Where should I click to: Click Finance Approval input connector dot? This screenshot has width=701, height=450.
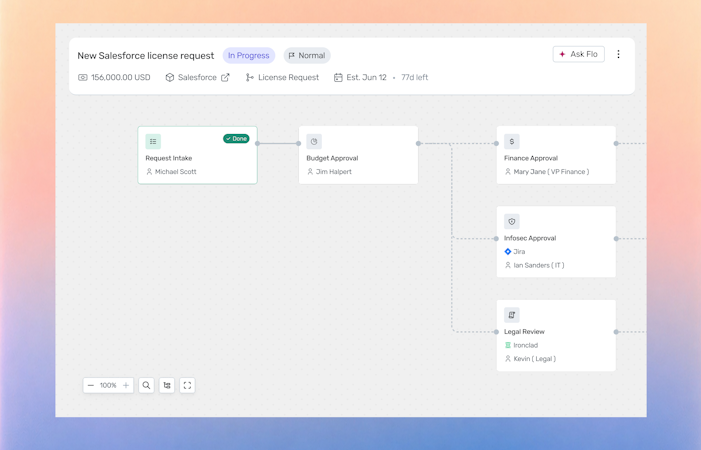click(496, 143)
